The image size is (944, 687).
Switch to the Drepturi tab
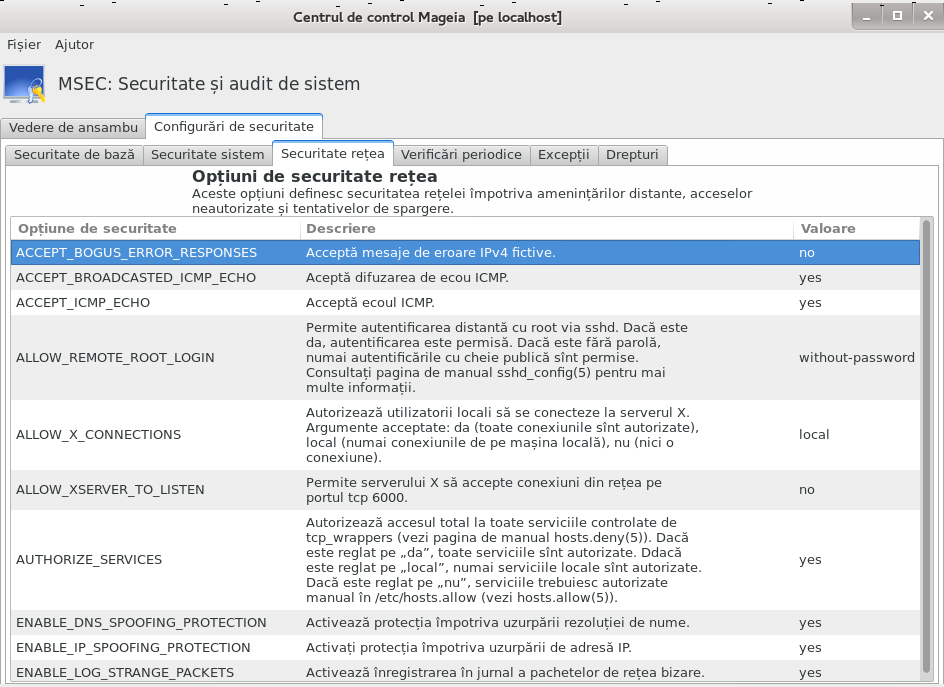pos(632,155)
